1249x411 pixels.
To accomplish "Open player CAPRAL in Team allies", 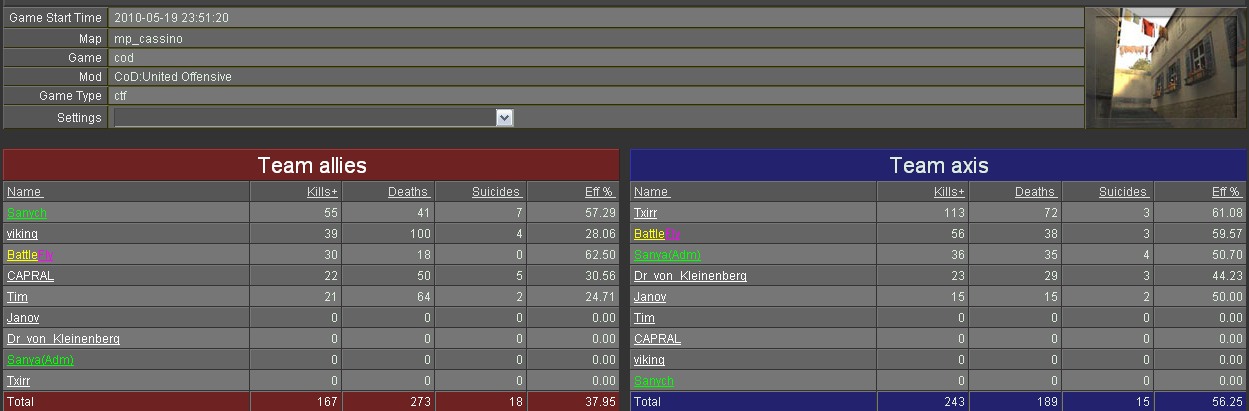I will pos(30,276).
